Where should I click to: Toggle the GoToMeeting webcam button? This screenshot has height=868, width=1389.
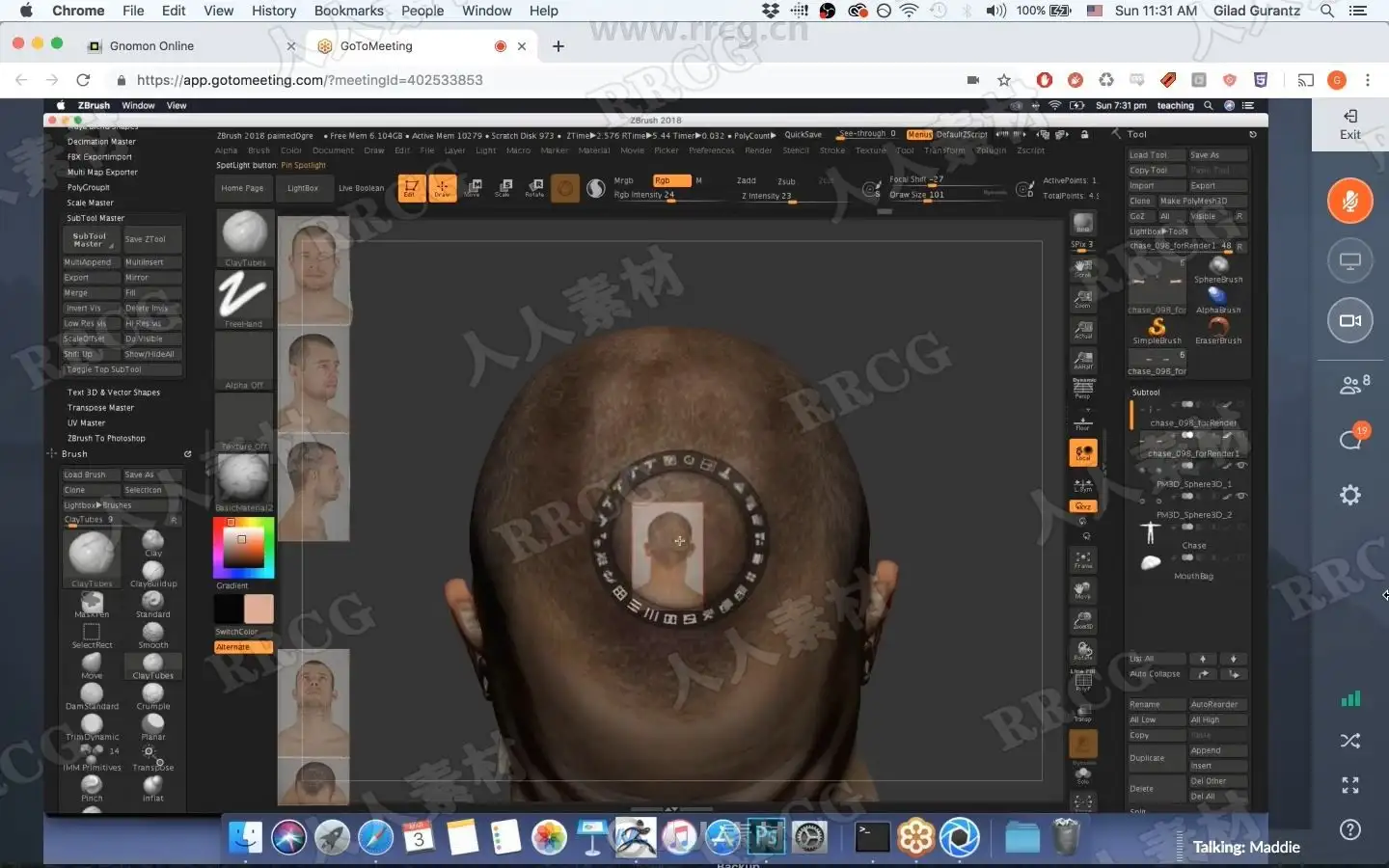(1349, 320)
